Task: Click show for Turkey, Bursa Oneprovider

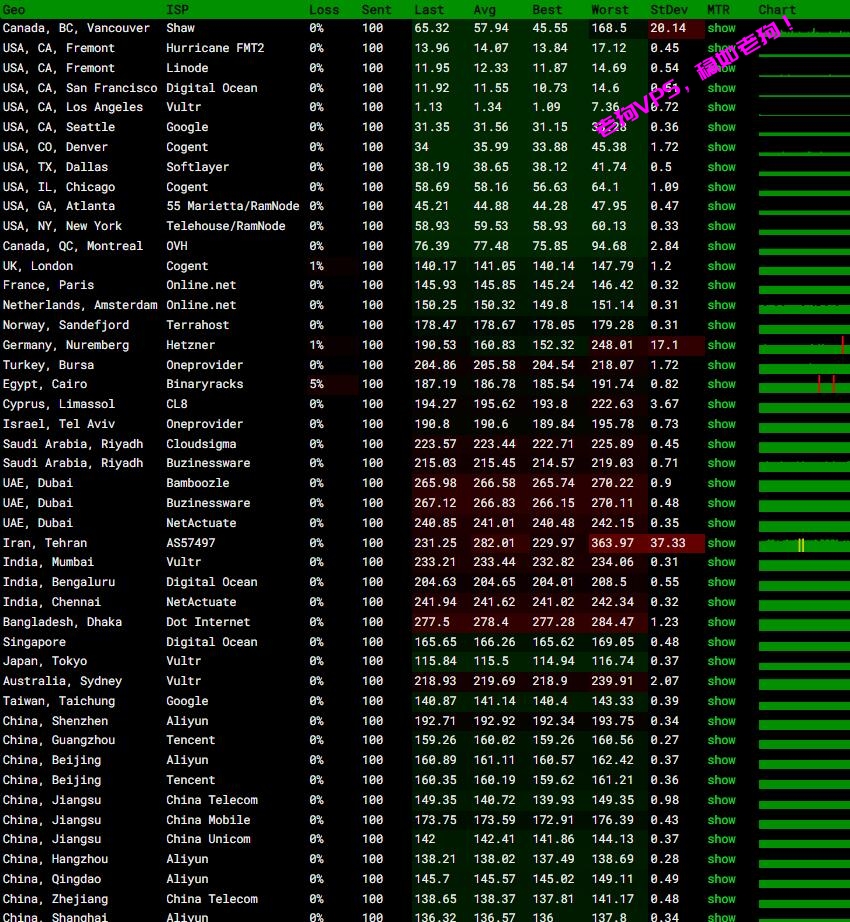Action: 721,365
